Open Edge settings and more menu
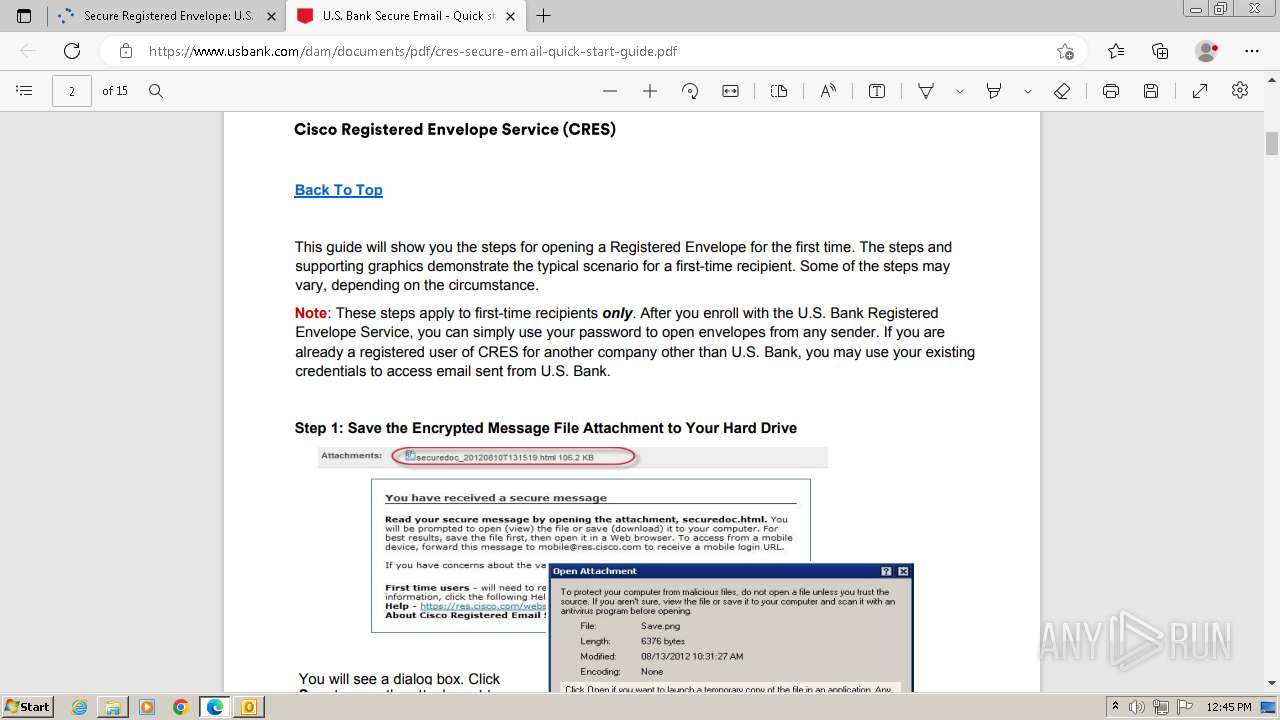This screenshot has height=720, width=1280. pos(1252,51)
